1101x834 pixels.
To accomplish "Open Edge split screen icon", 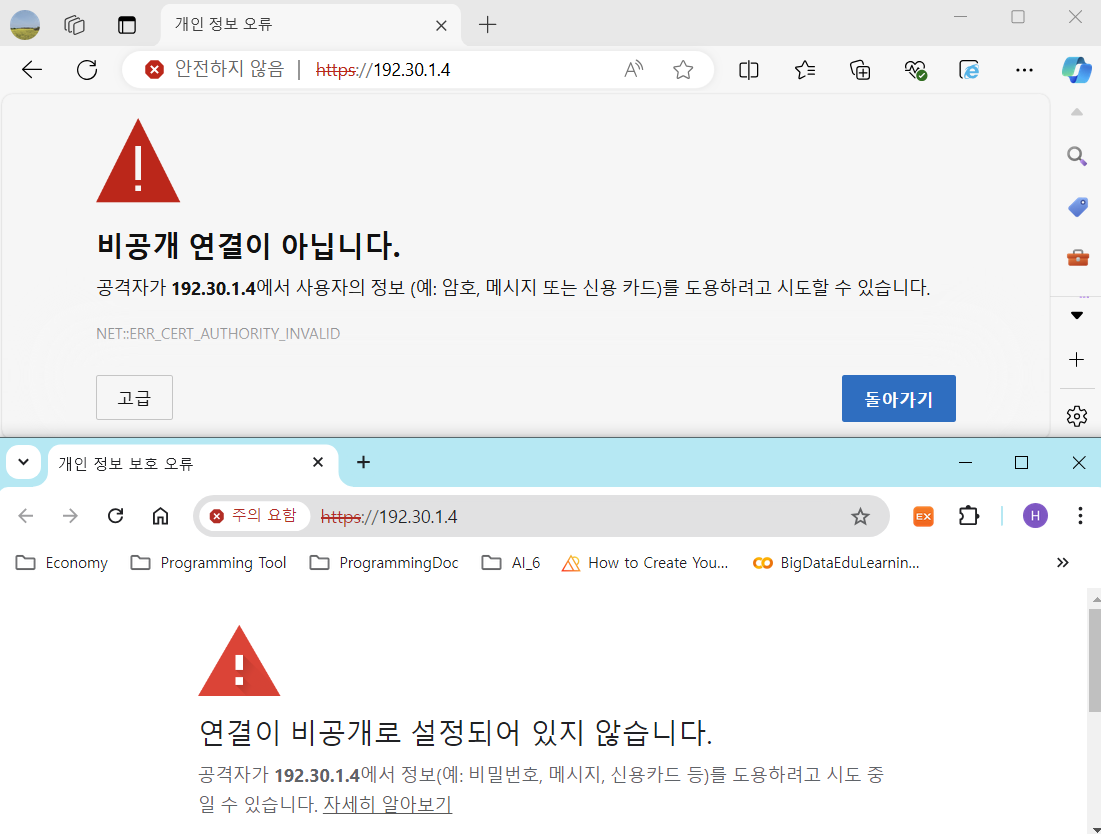I will pos(748,70).
